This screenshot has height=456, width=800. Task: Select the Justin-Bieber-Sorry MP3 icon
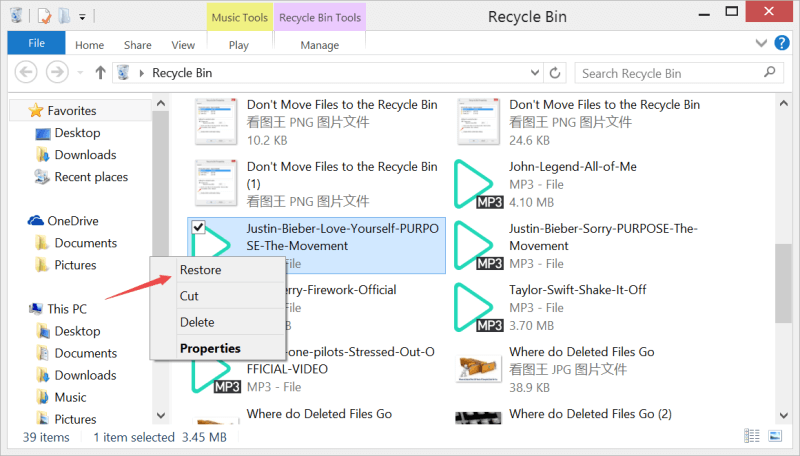pyautogui.click(x=478, y=245)
